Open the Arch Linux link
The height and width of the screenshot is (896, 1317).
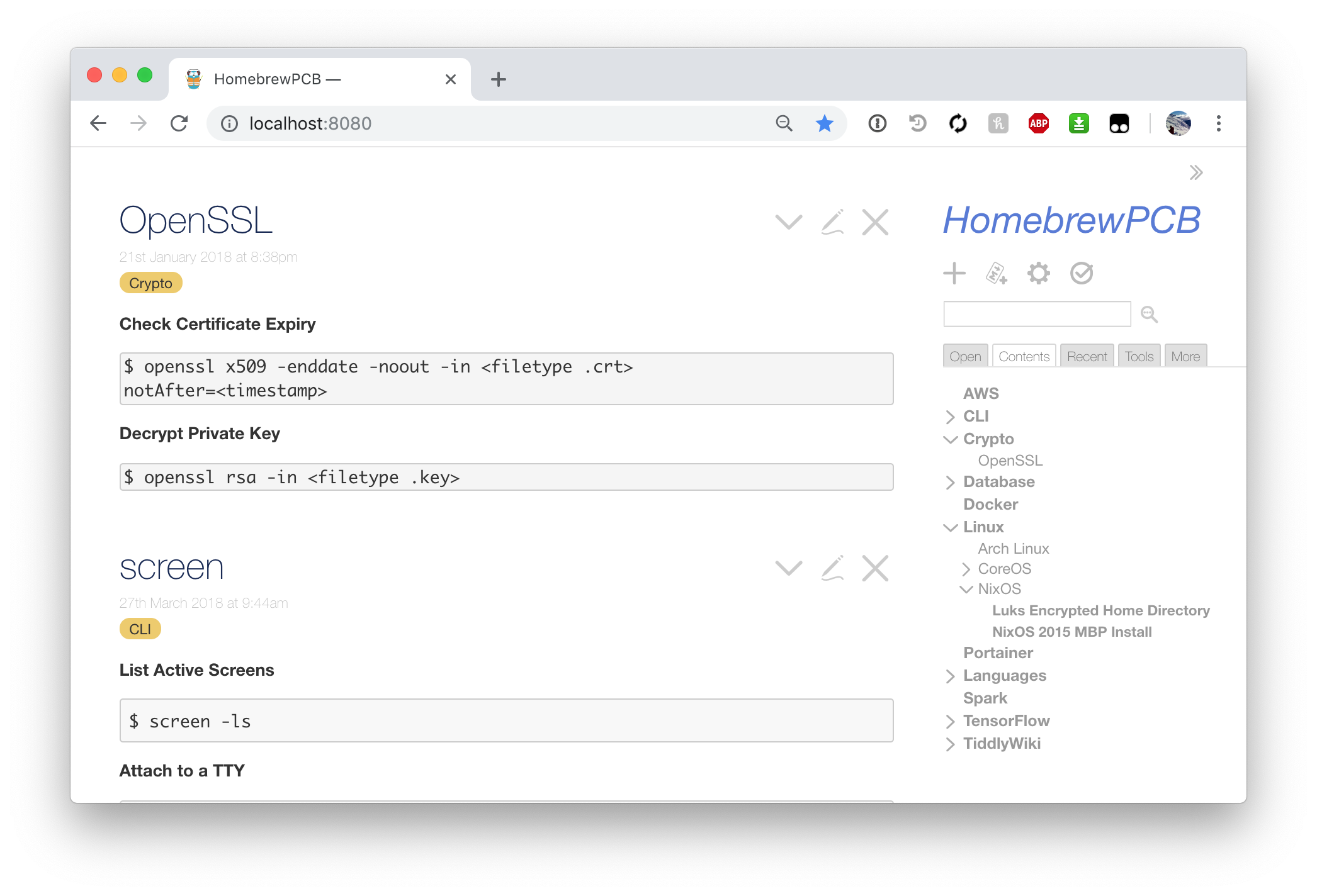(1013, 549)
